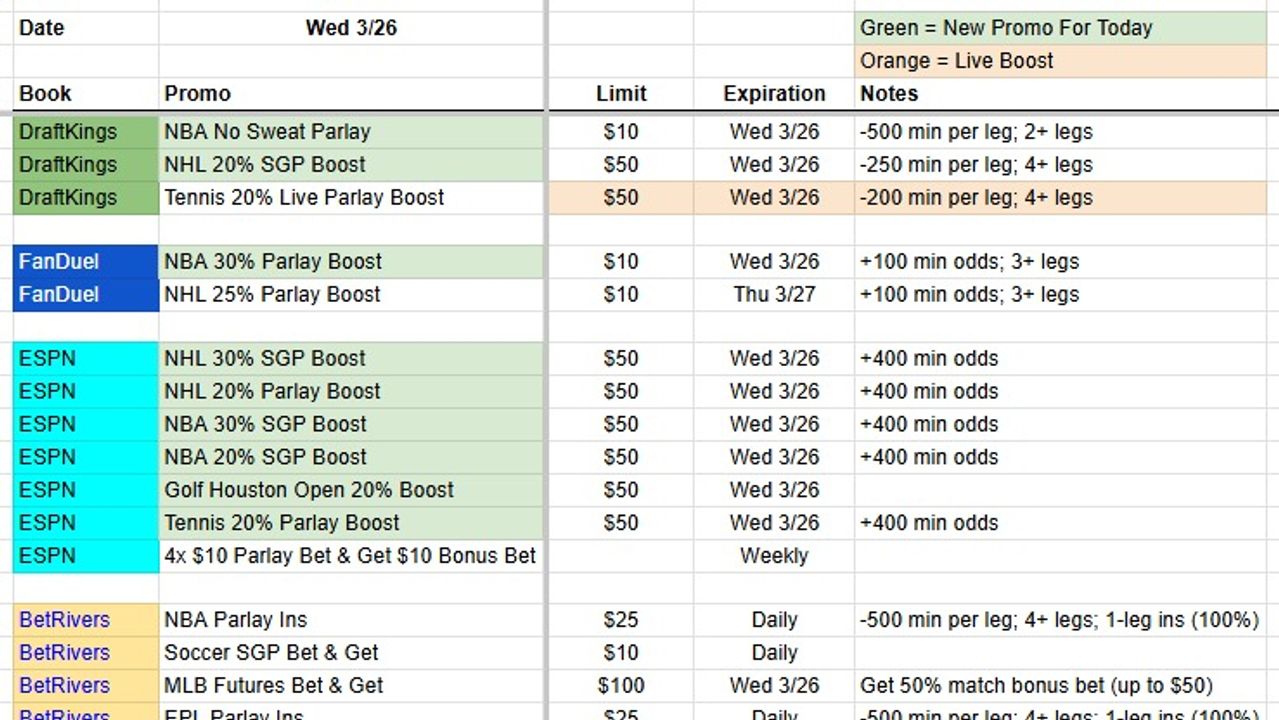
Task: Click the FanDuel NHL 25% Parlay Boost cell
Action: tap(351, 294)
